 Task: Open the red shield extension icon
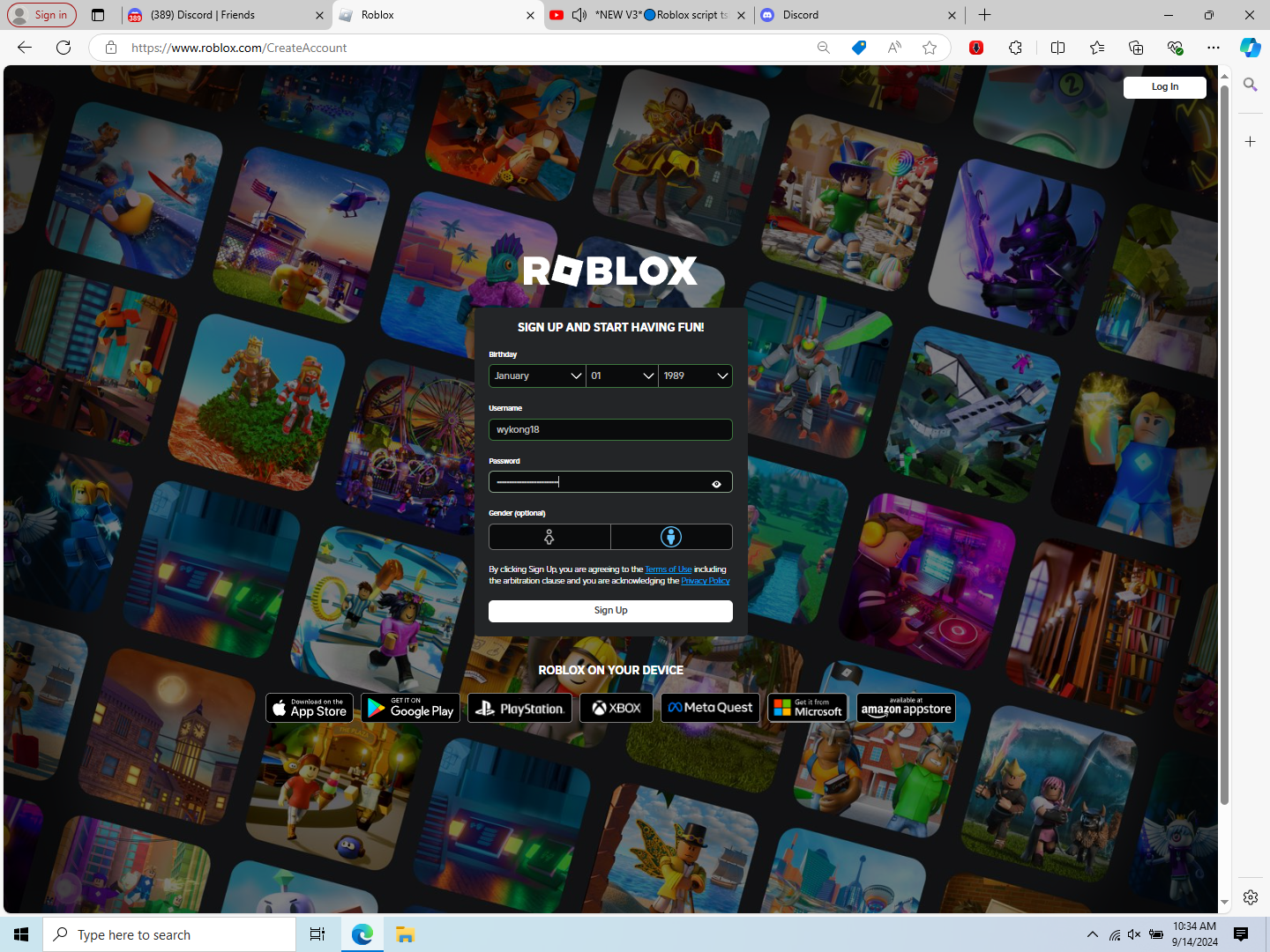pos(976,48)
